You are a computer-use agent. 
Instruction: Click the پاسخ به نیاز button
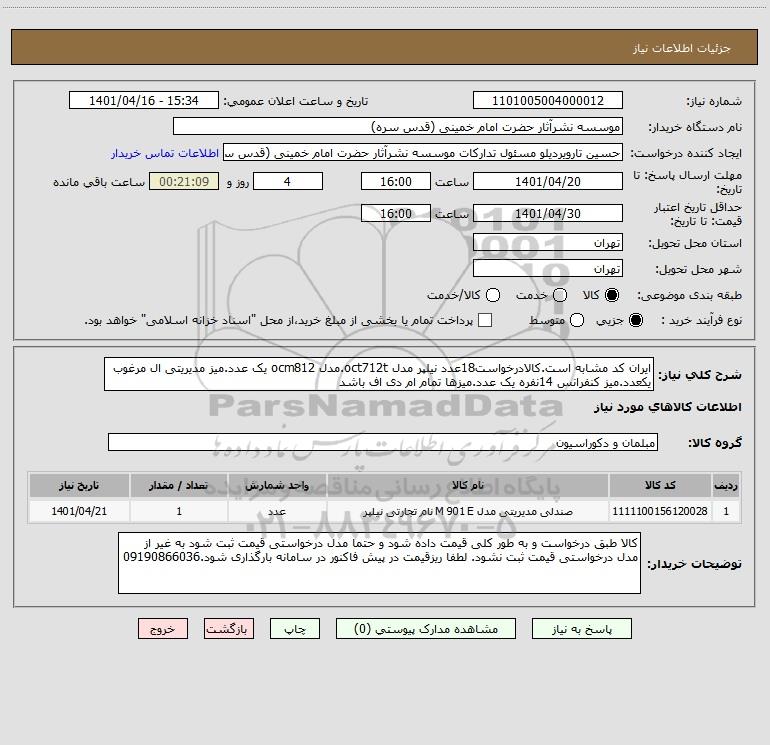581,629
